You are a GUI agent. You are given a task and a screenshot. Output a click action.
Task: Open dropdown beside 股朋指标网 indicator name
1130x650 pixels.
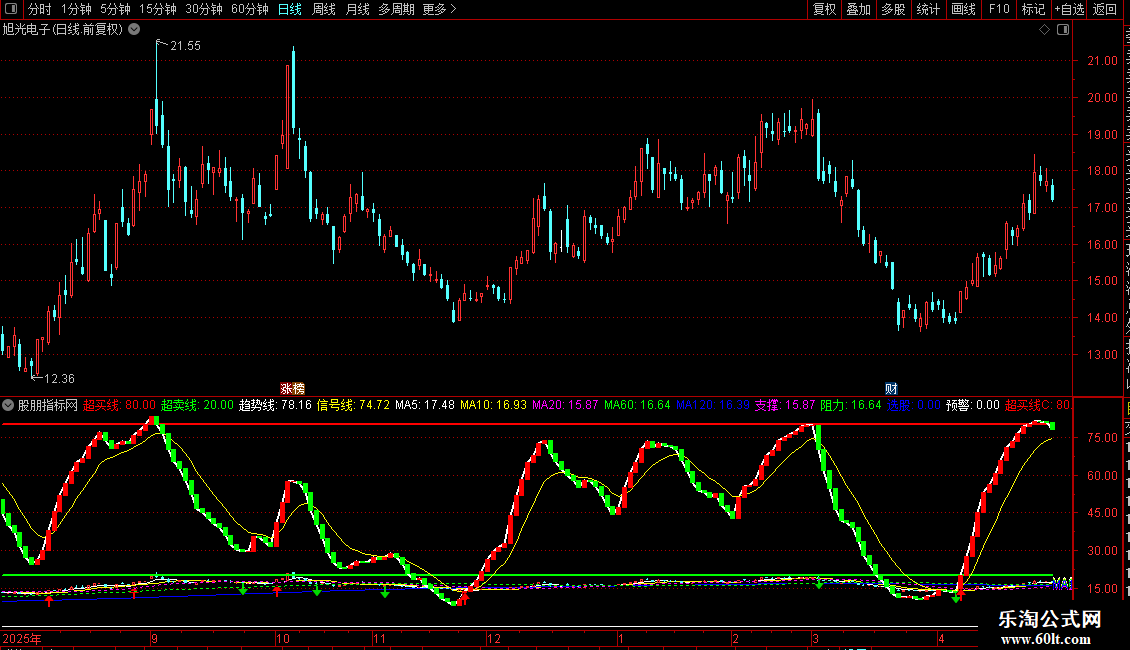(x=8, y=405)
